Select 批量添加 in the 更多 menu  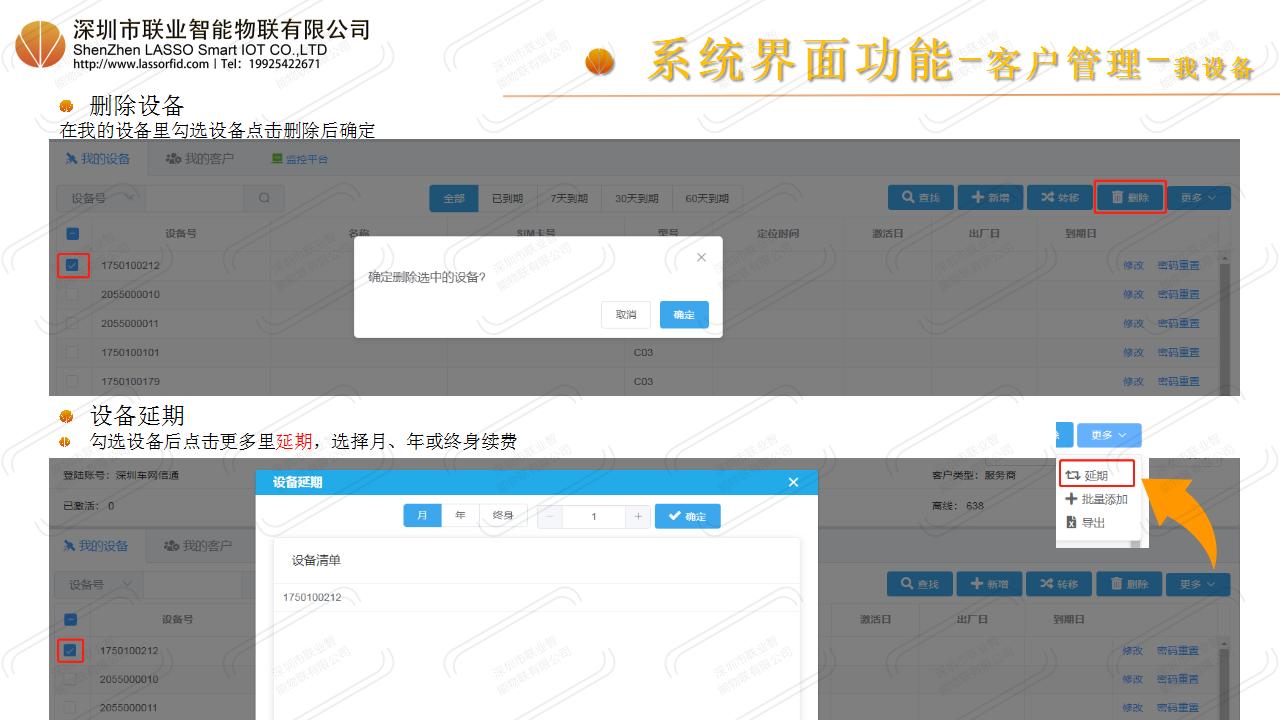tap(1097, 499)
